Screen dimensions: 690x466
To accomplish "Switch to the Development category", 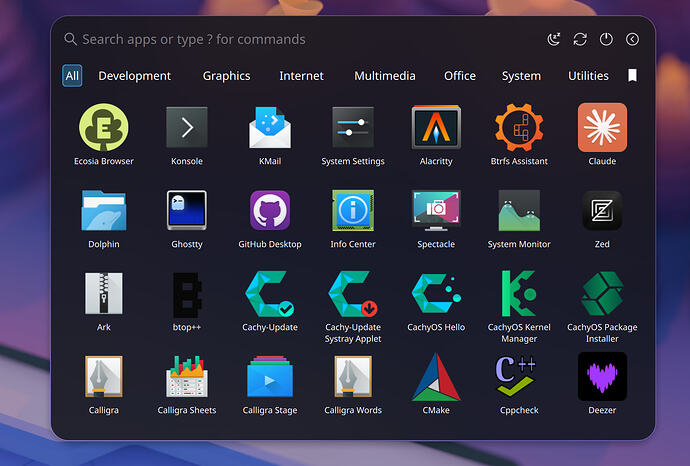I will click(x=135, y=76).
